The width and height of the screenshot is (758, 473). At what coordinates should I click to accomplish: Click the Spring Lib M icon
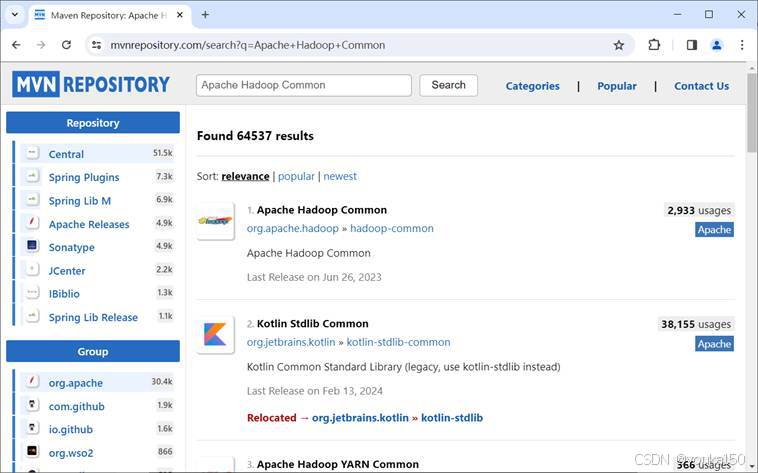click(32, 200)
